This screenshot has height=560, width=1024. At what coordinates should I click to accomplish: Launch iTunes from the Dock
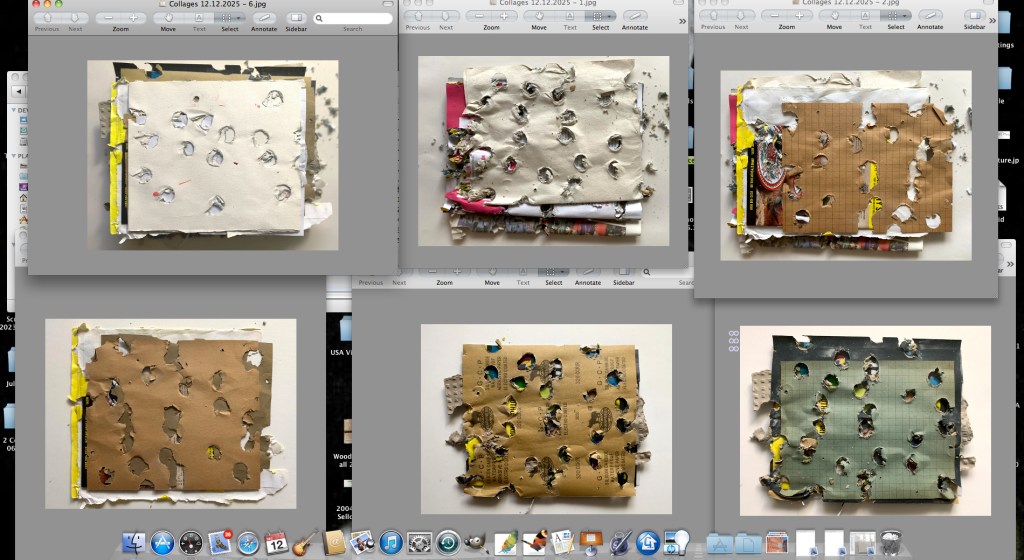point(391,543)
